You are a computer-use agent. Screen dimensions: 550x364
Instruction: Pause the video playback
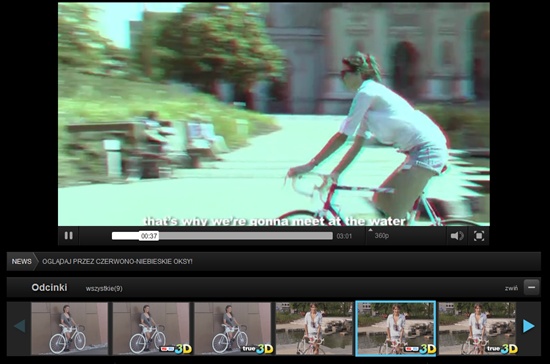(69, 236)
